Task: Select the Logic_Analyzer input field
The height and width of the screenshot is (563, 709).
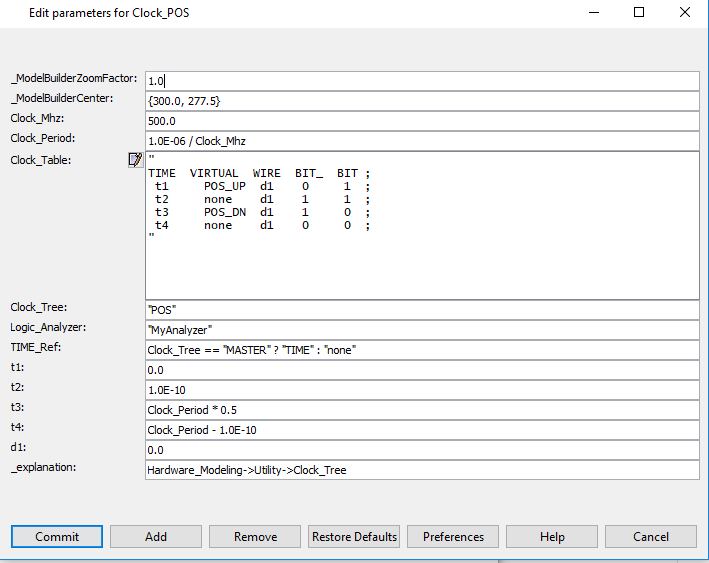Action: coord(421,330)
